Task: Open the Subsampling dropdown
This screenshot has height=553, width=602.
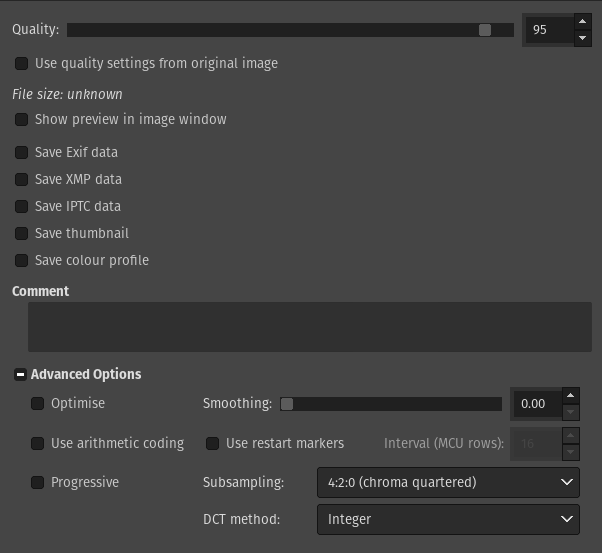Action: [x=448, y=482]
